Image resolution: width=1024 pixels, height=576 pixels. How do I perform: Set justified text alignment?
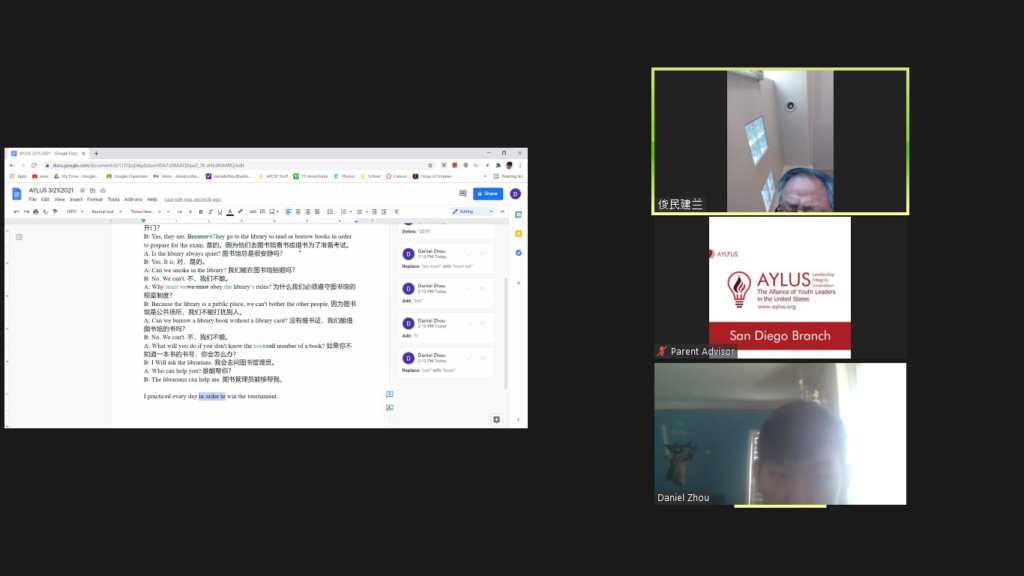coord(317,212)
